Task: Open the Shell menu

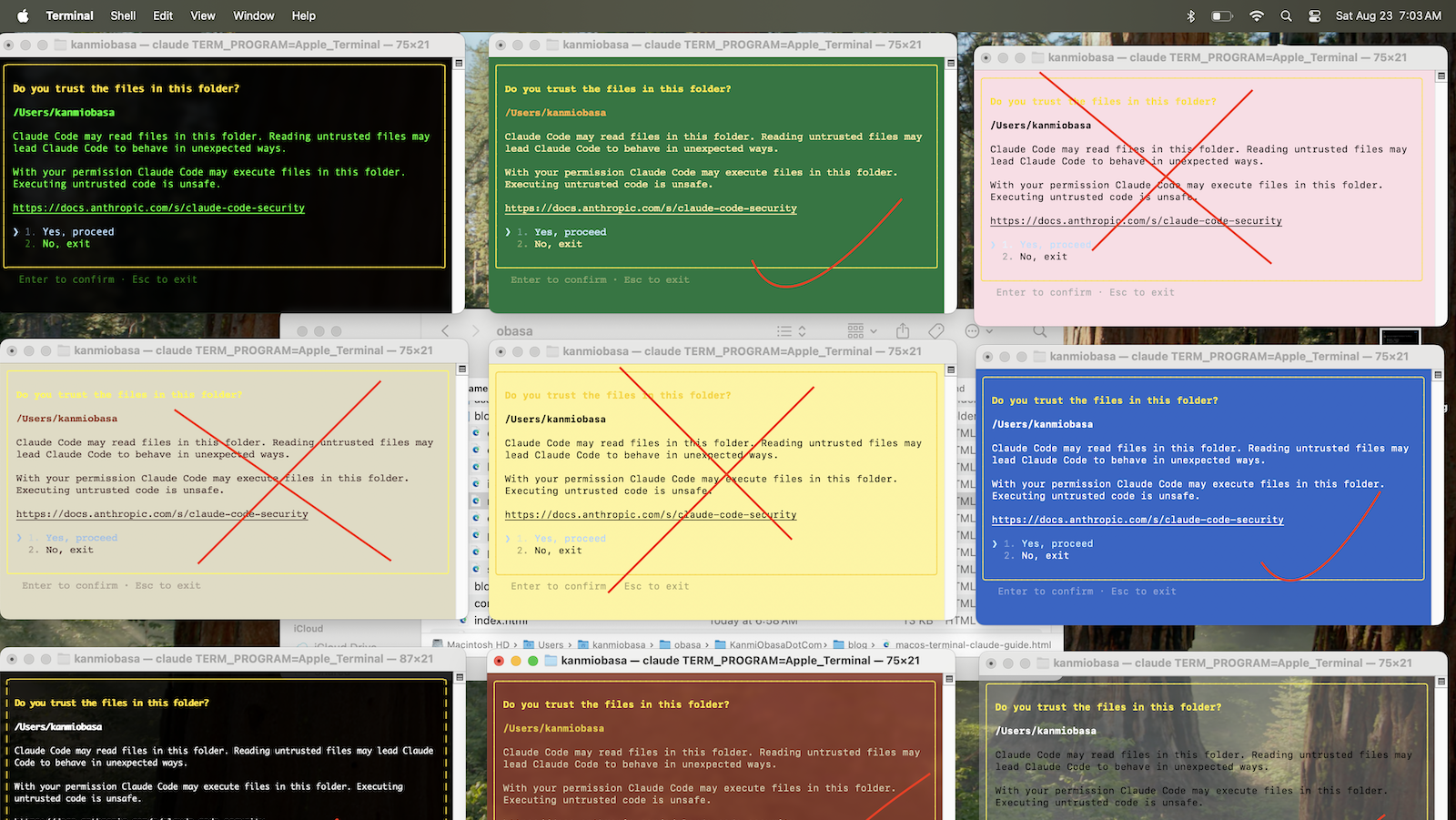Action: 123,15
